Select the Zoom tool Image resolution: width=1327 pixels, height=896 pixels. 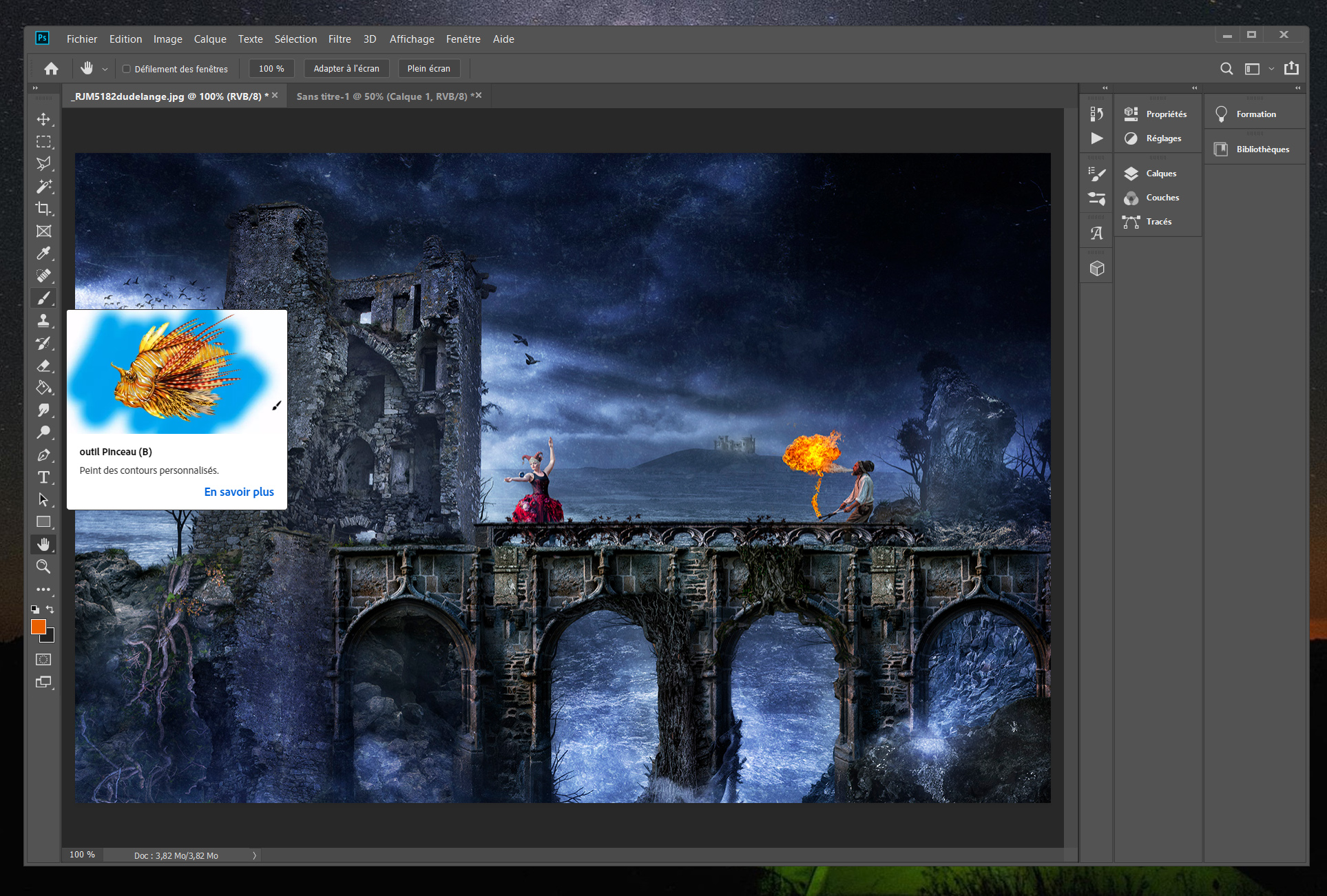pos(43,567)
